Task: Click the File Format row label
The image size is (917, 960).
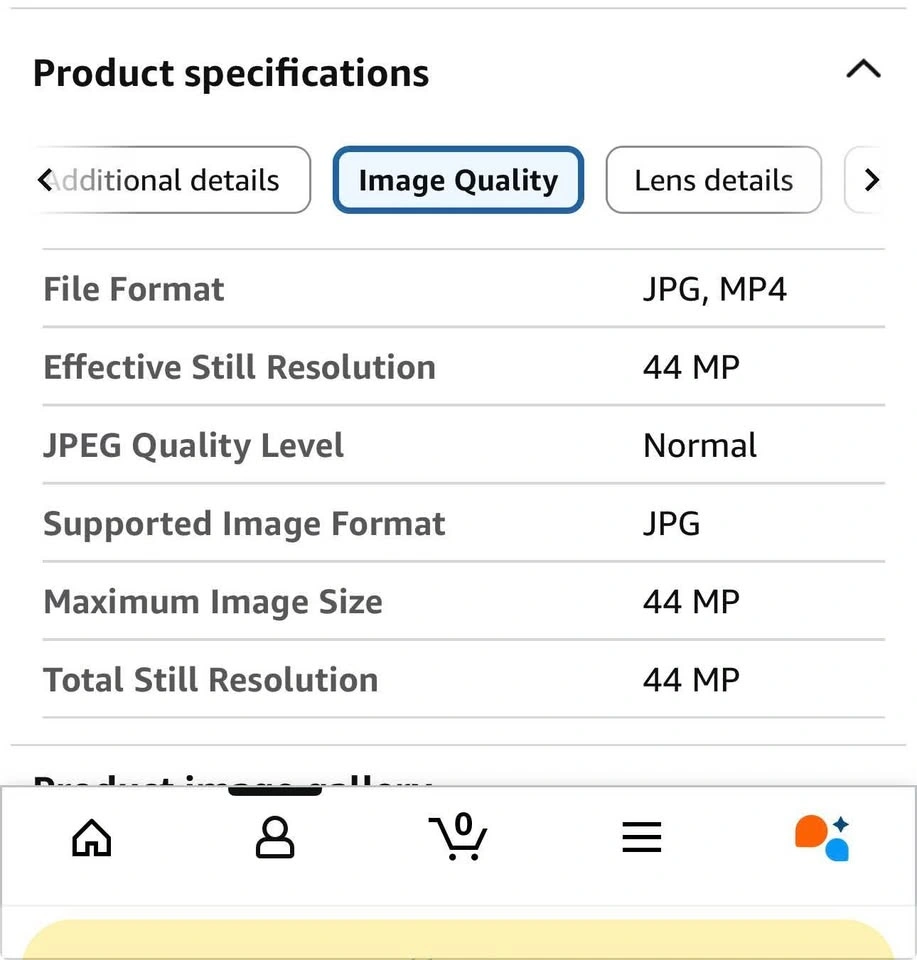Action: pyautogui.click(x=134, y=290)
